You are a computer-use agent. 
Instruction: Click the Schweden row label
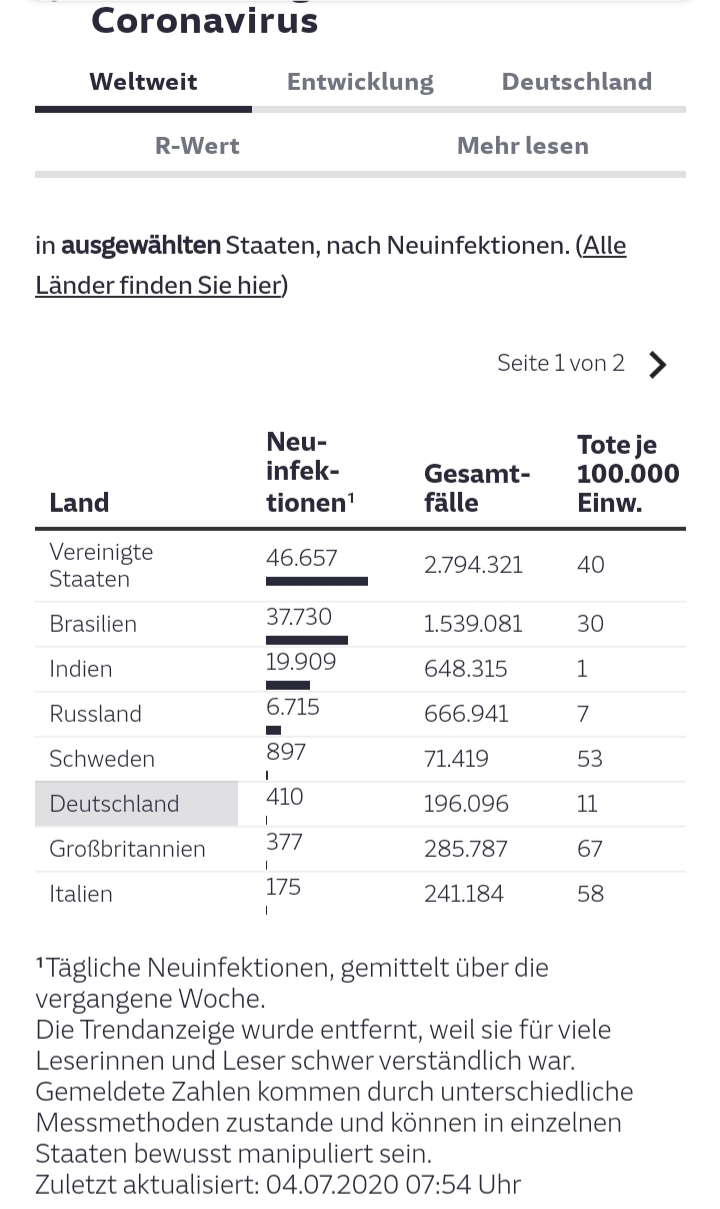[102, 759]
